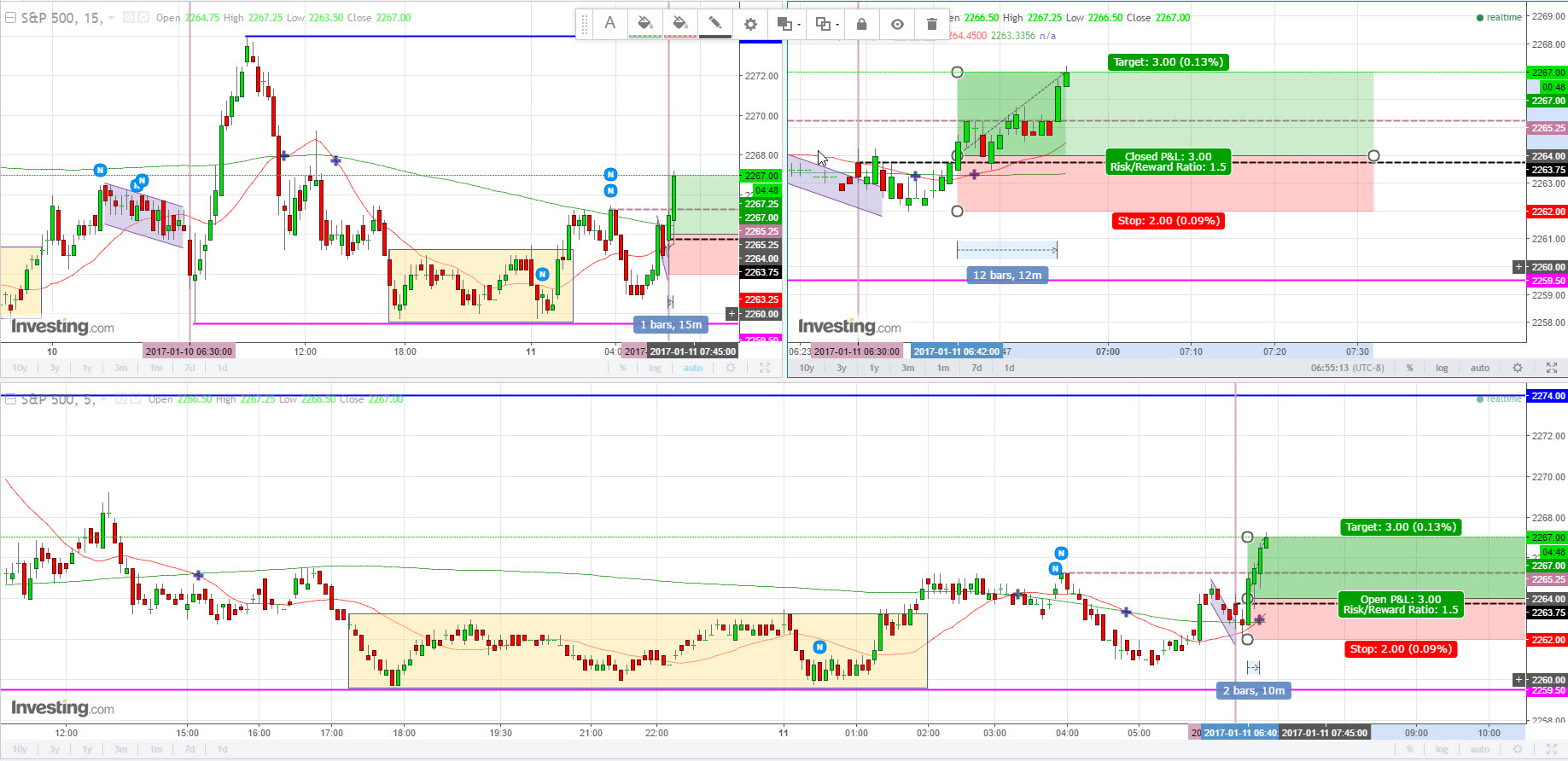Click the '12 bars, 12m' measurement label
1568x761 pixels.
1007,276
